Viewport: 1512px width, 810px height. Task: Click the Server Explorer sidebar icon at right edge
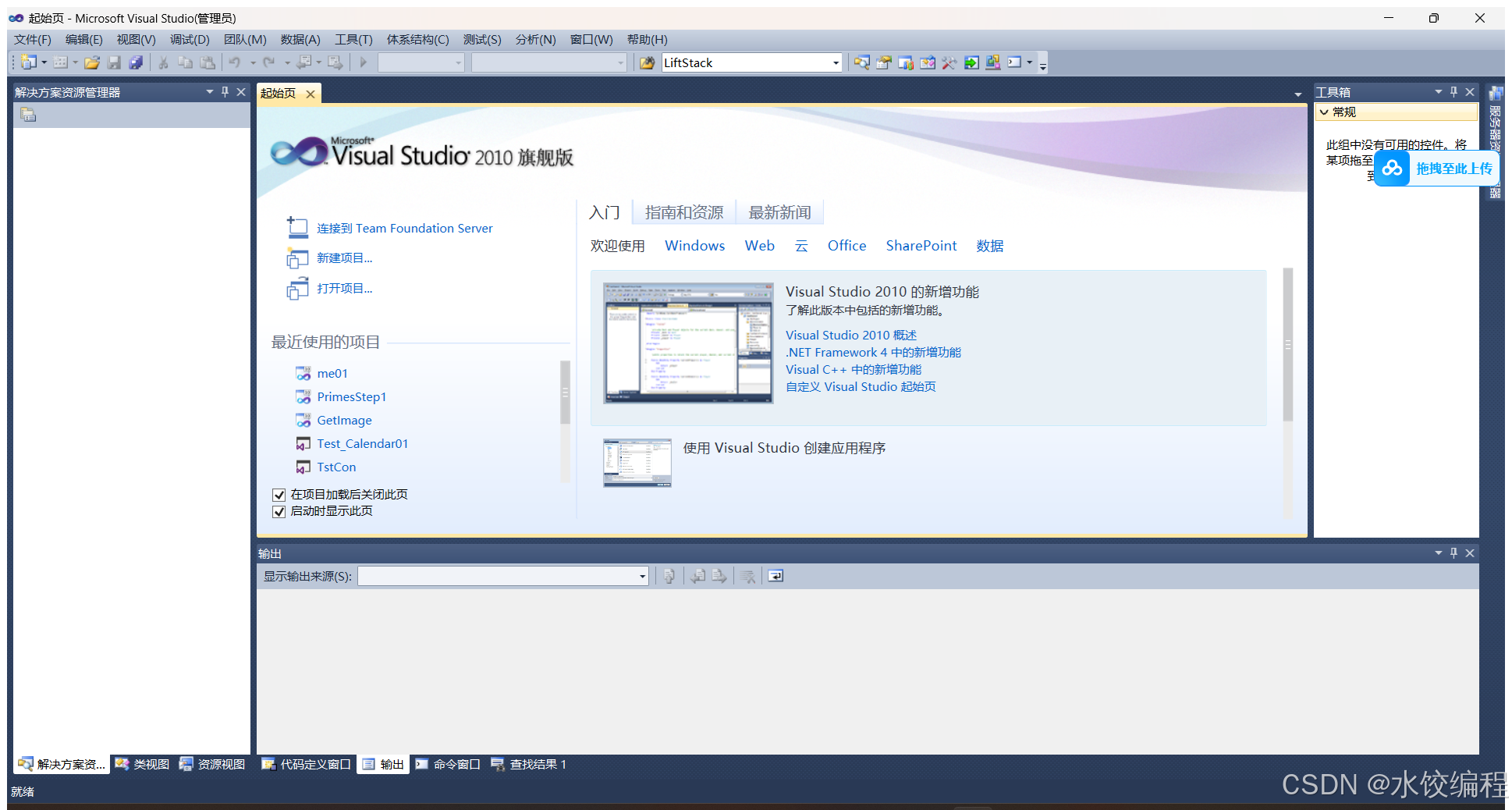coord(1495,94)
